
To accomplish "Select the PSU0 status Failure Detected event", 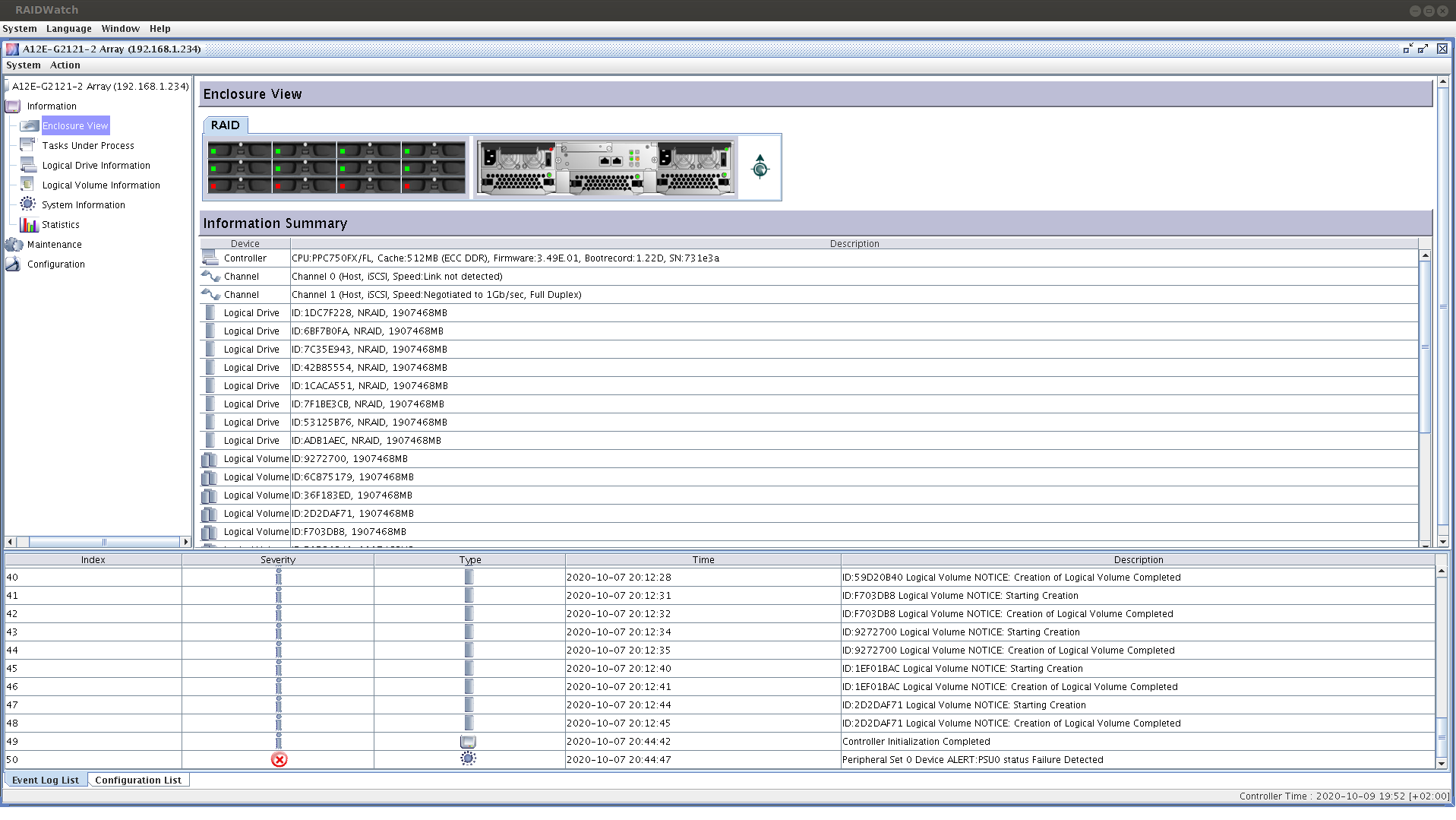I will (x=719, y=760).
